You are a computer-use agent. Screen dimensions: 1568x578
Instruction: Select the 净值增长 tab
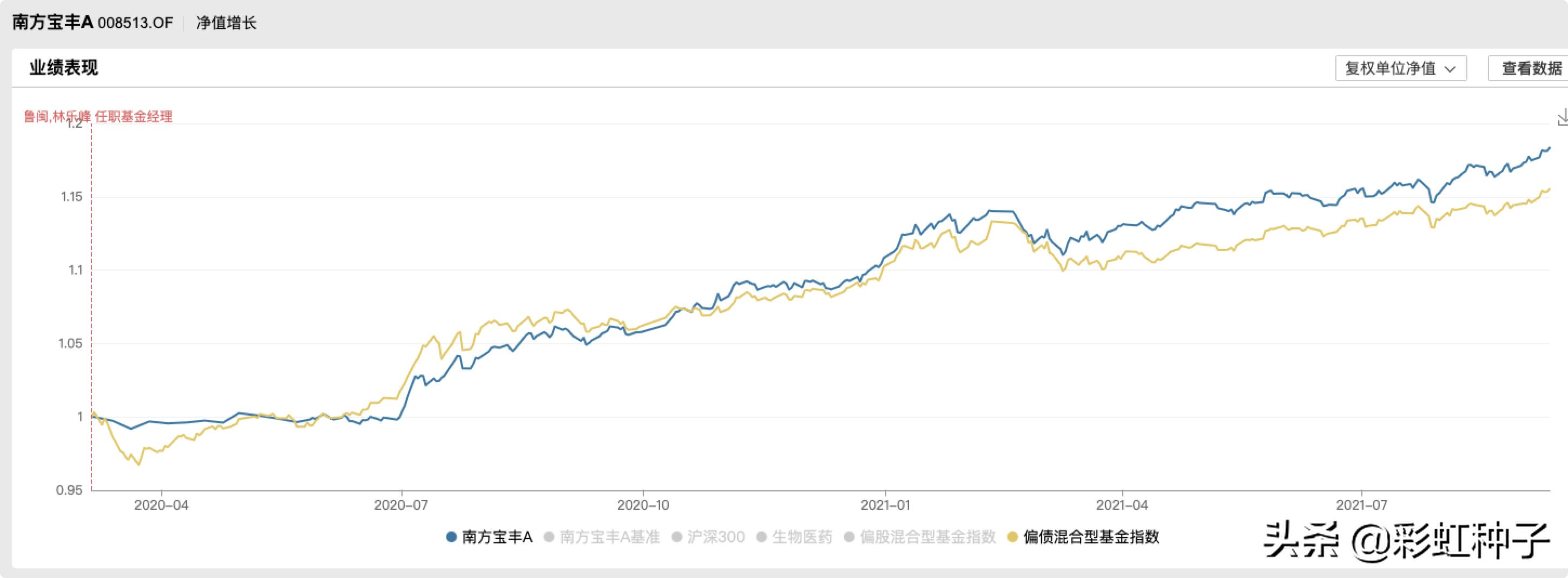226,23
